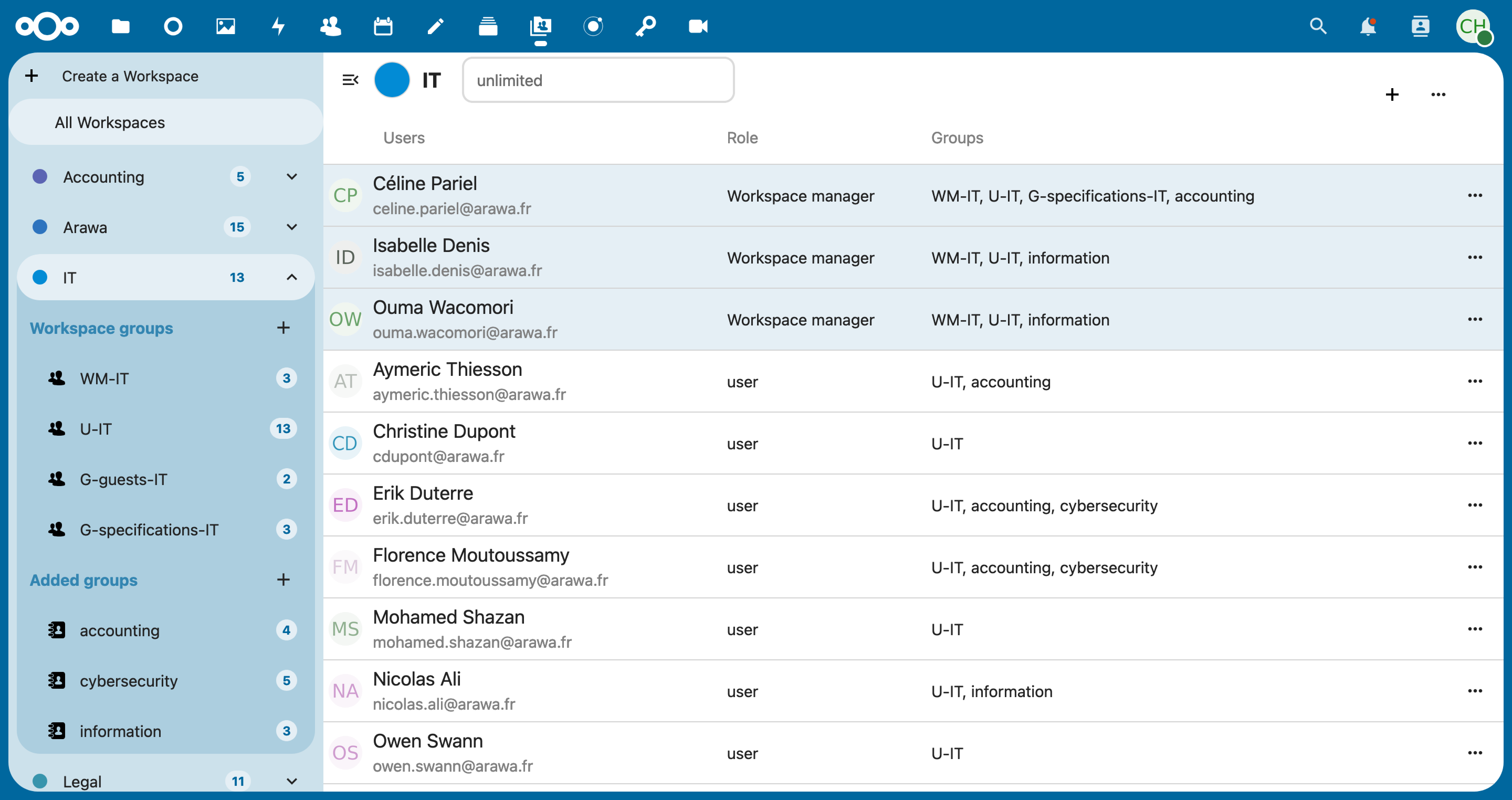This screenshot has height=800, width=1512.
Task: Add a new workspace group plus
Action: 283,328
